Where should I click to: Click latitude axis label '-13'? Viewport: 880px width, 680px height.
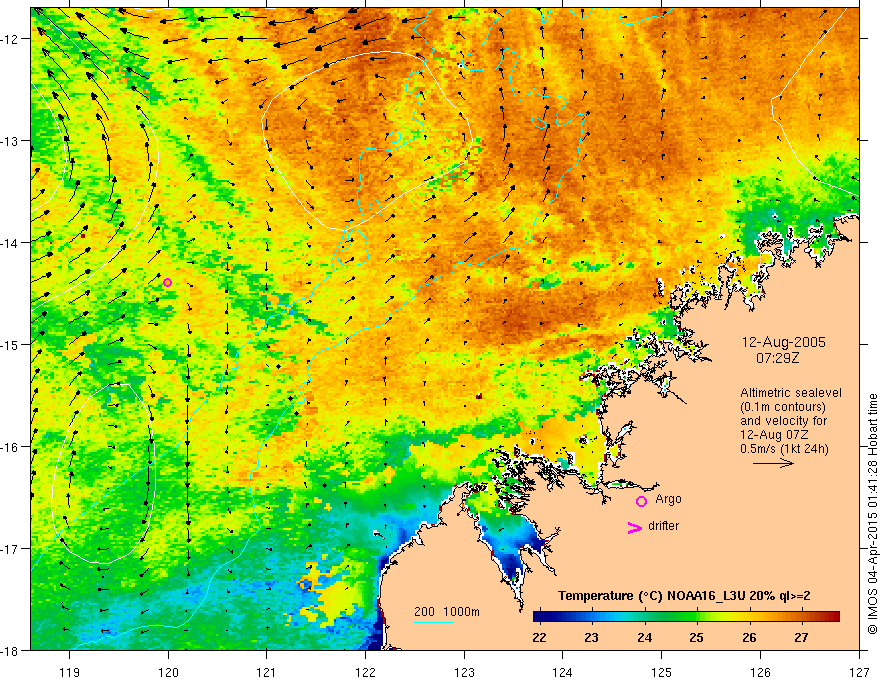(10, 141)
